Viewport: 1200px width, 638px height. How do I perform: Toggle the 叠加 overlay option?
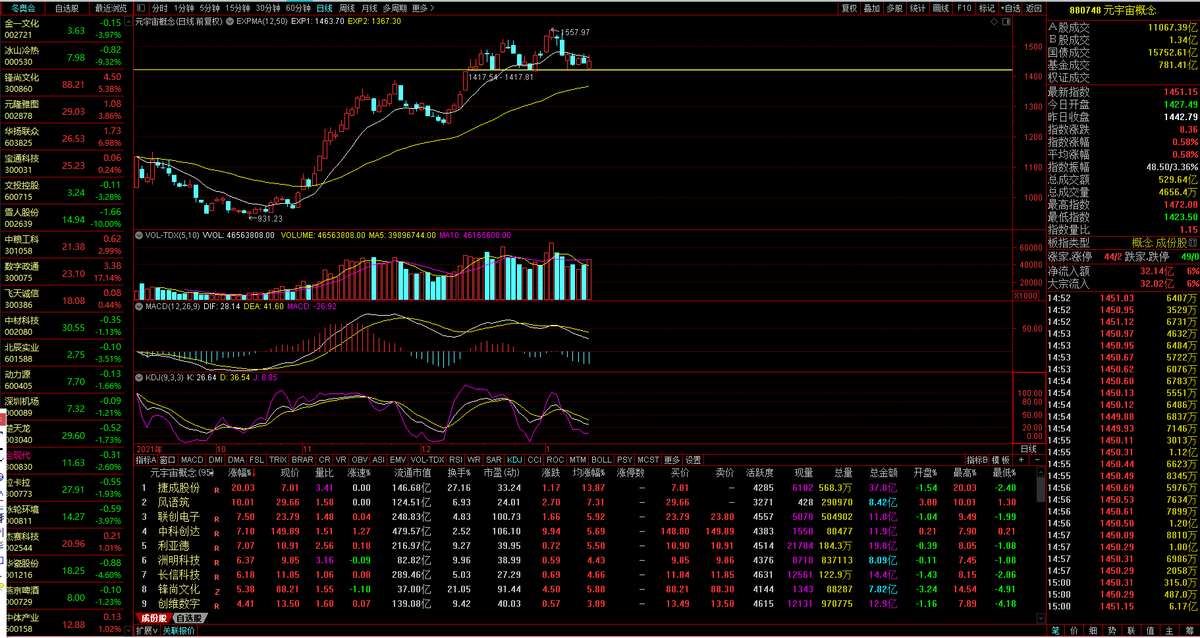[871, 7]
